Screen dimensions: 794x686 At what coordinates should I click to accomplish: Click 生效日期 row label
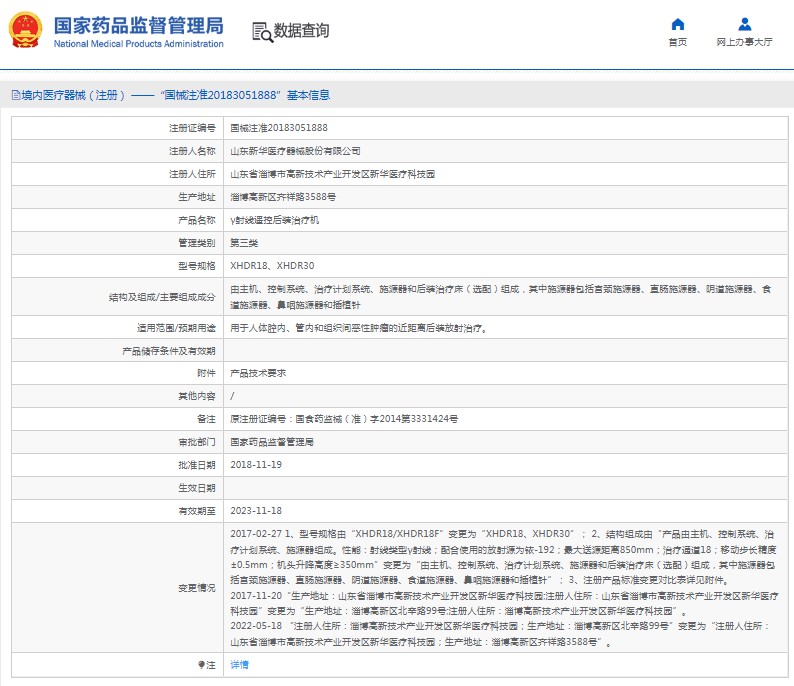(x=196, y=488)
